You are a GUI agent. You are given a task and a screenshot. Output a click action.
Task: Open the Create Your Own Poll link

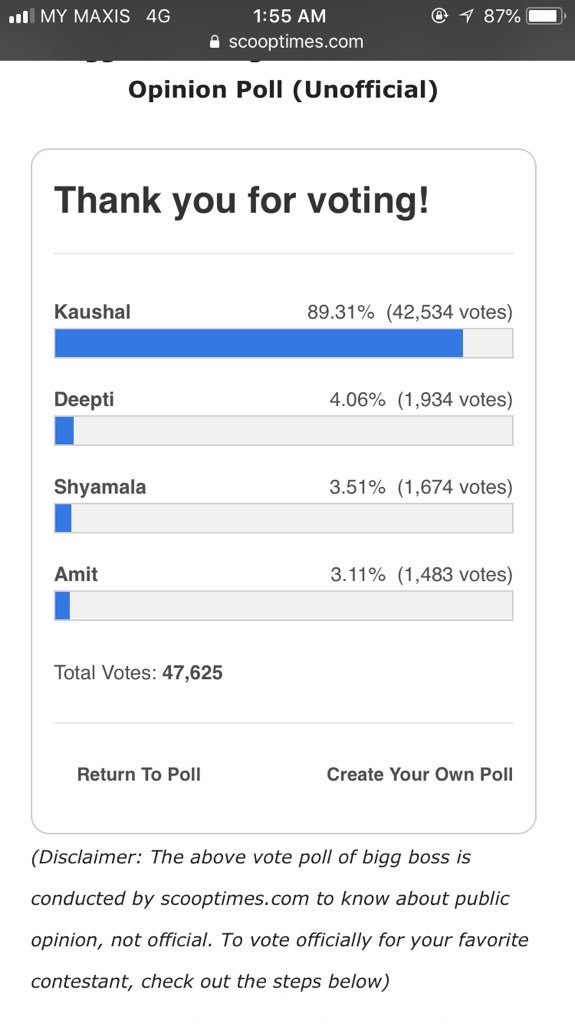[x=419, y=775]
